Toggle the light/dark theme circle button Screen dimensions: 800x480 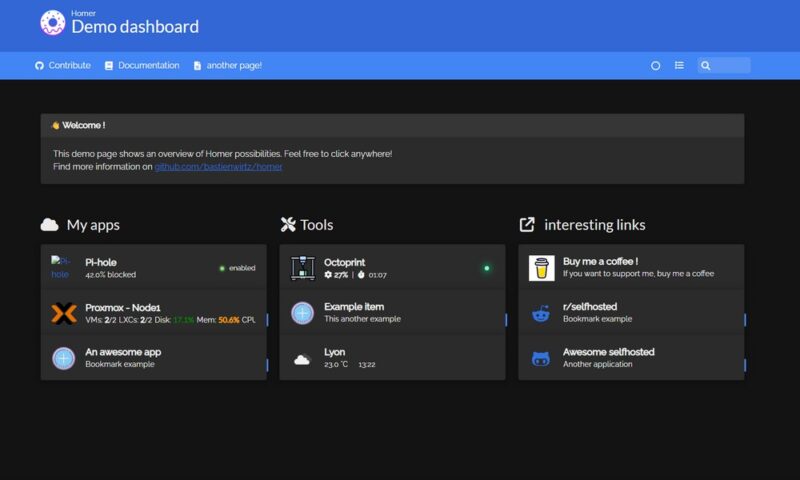point(656,66)
